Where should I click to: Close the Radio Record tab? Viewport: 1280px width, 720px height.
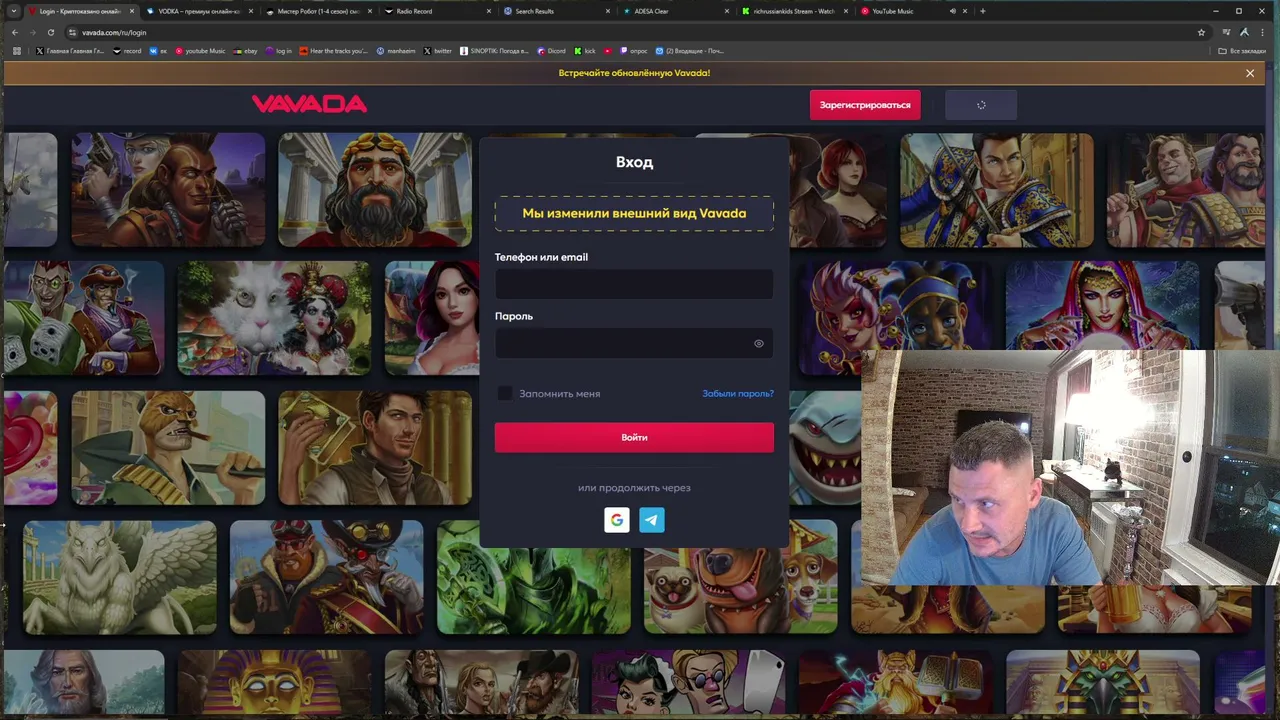(x=489, y=11)
